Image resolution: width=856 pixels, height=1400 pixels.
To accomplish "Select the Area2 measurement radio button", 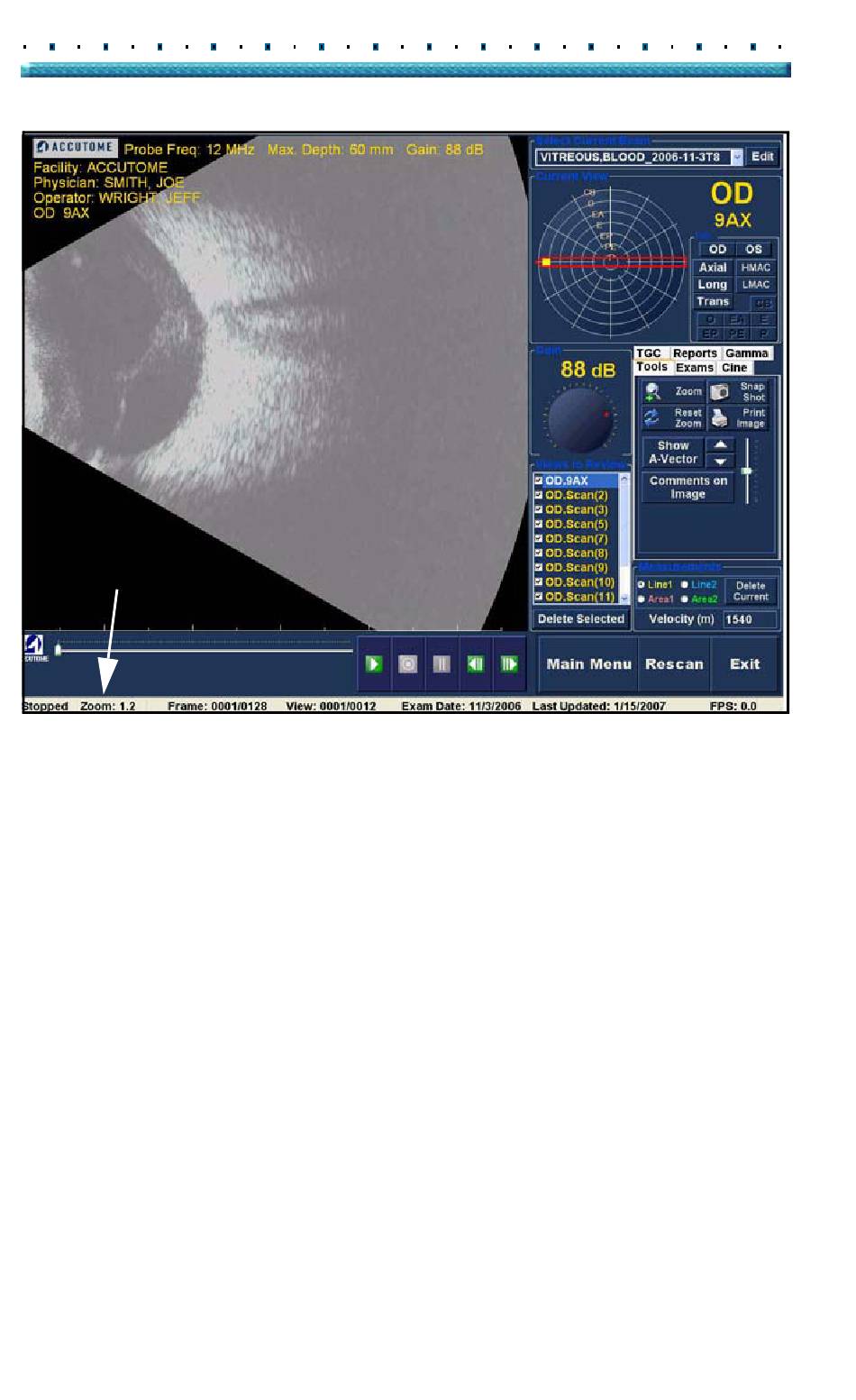I will 685,599.
